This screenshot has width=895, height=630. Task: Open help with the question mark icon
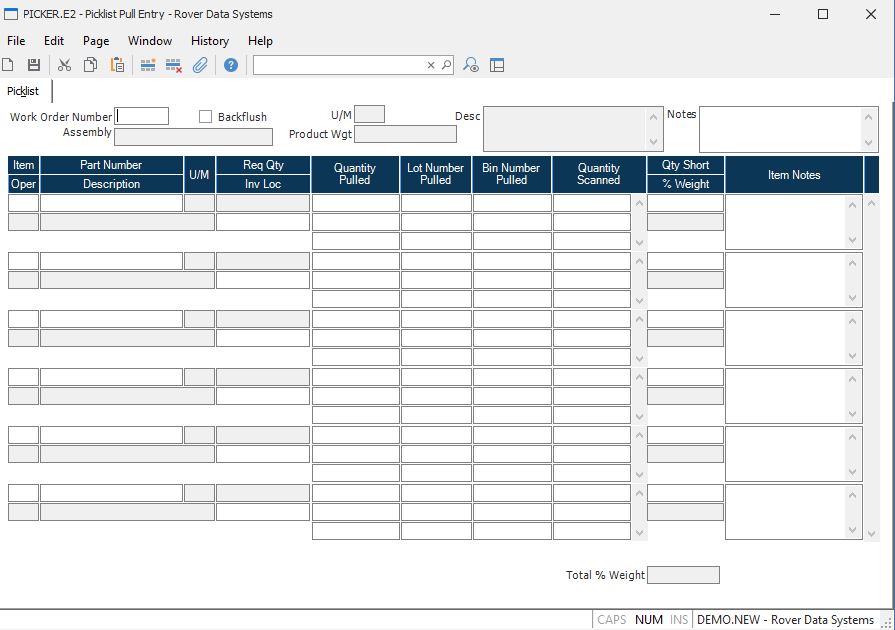(x=231, y=65)
